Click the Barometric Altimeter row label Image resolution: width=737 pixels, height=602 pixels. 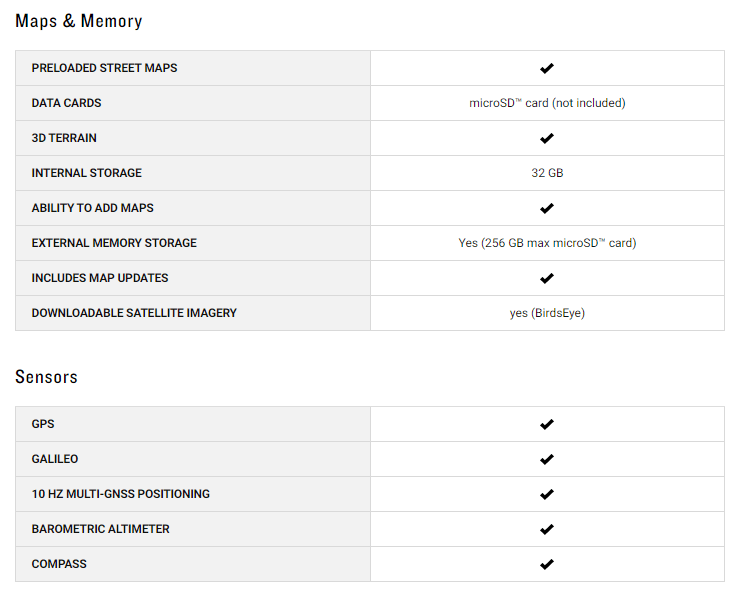[x=101, y=529]
